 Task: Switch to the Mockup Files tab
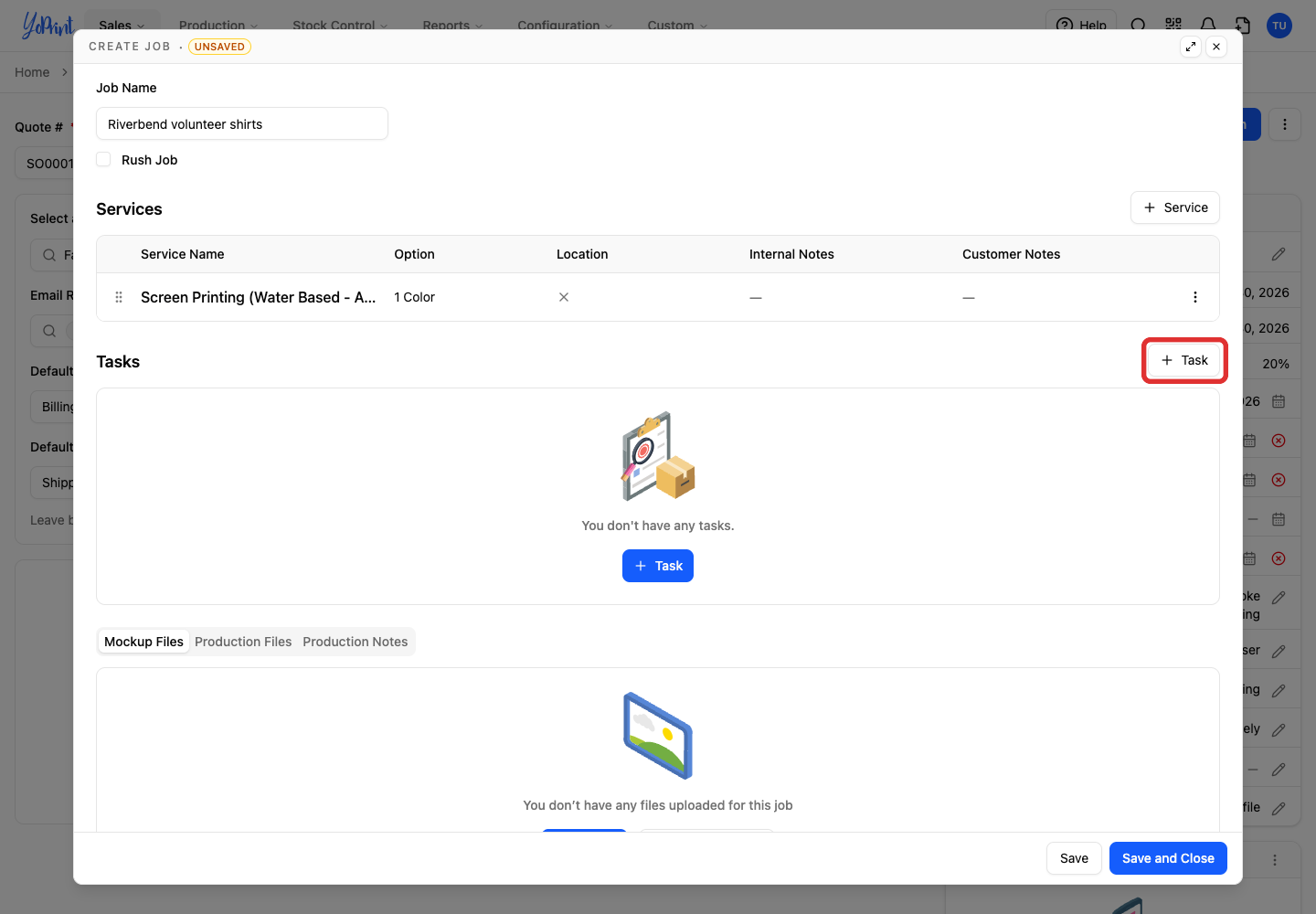(143, 642)
